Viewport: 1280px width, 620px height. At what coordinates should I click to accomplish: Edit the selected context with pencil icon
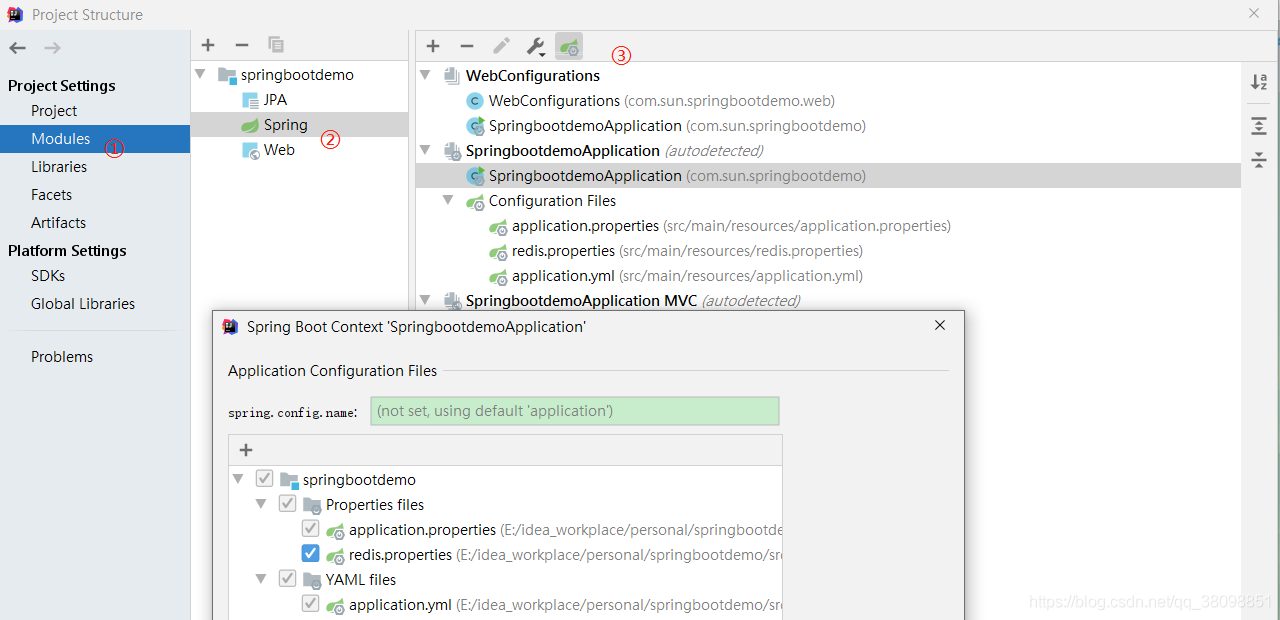pyautogui.click(x=501, y=46)
